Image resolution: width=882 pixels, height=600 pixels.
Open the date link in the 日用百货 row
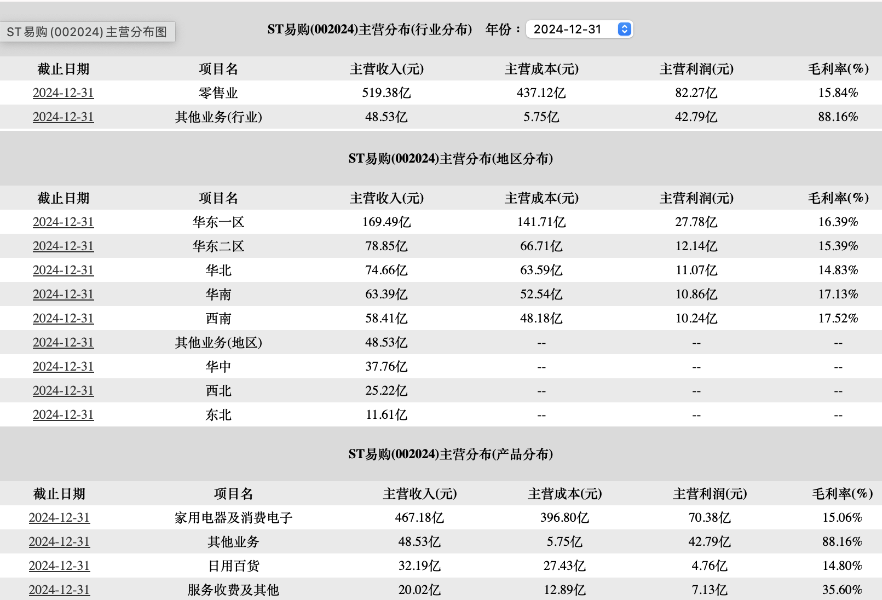[x=59, y=566]
